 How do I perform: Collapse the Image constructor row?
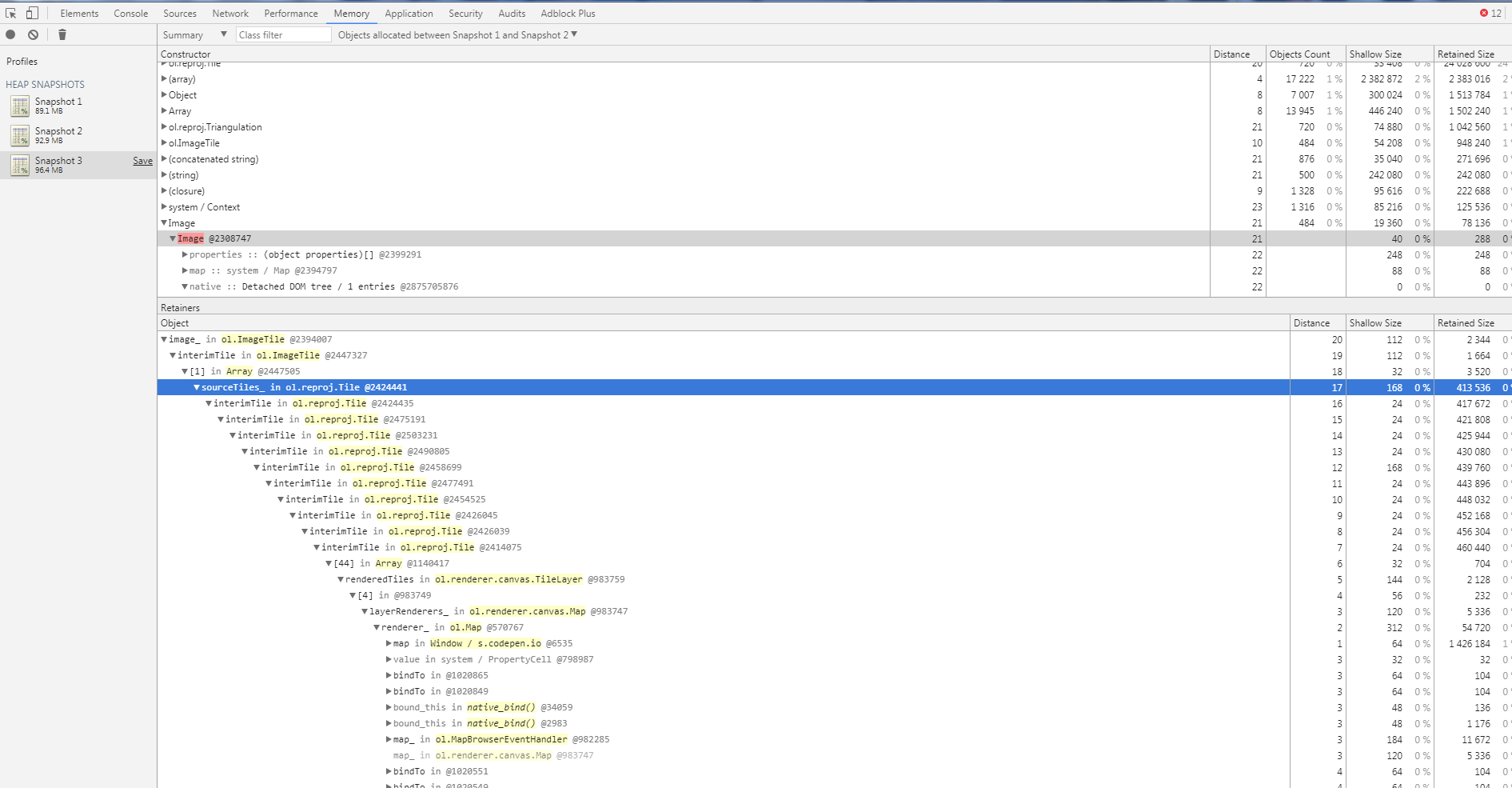point(164,222)
